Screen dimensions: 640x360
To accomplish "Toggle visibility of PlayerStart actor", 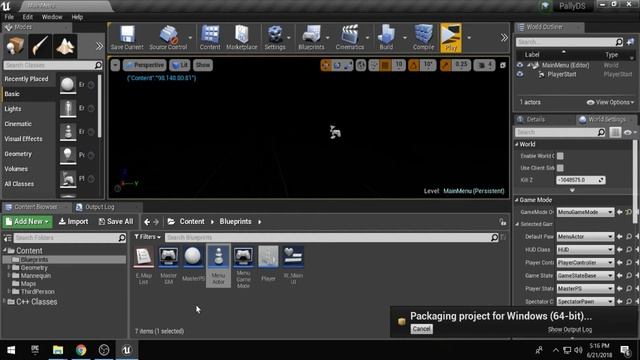I will tap(520, 74).
